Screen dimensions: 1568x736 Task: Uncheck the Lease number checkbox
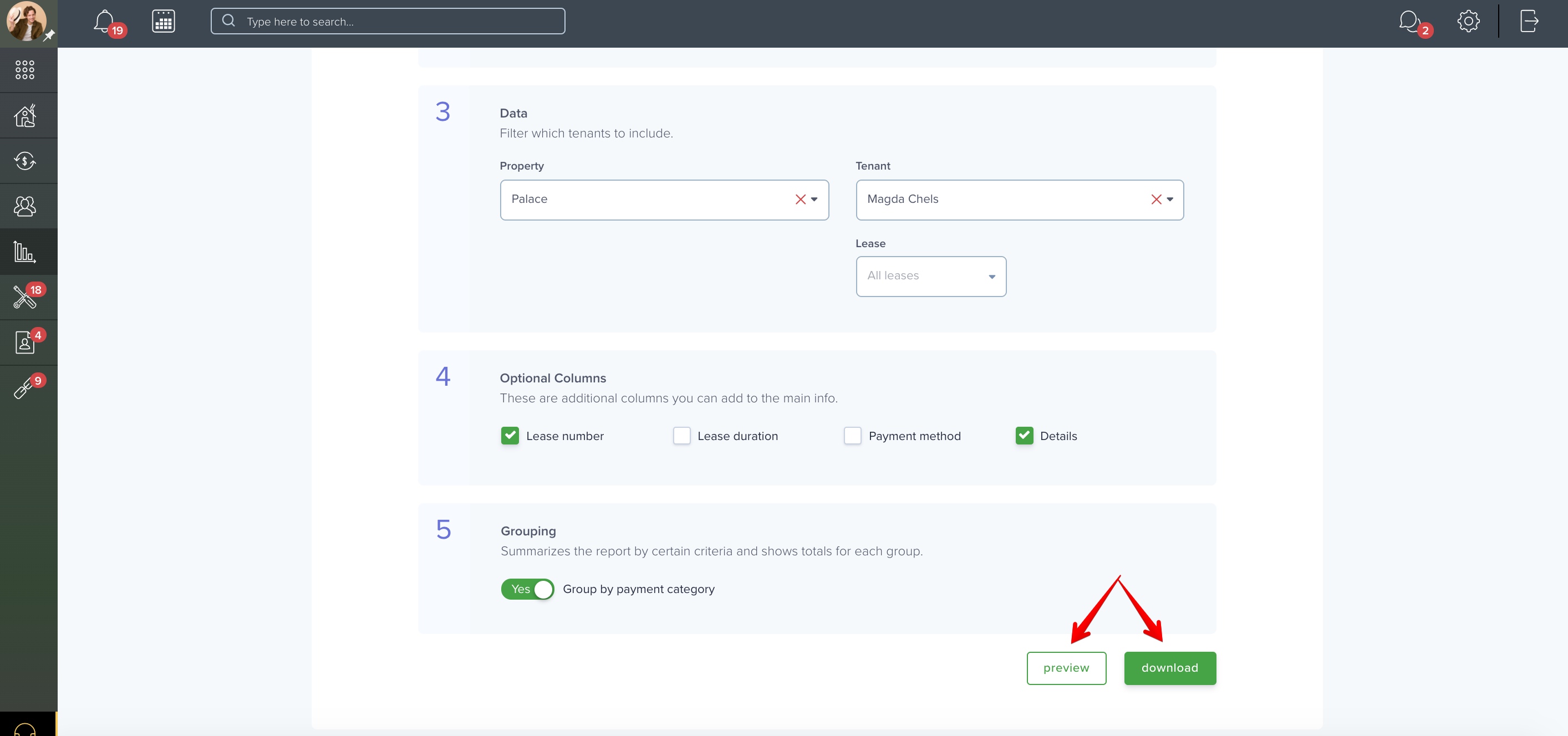coord(510,436)
